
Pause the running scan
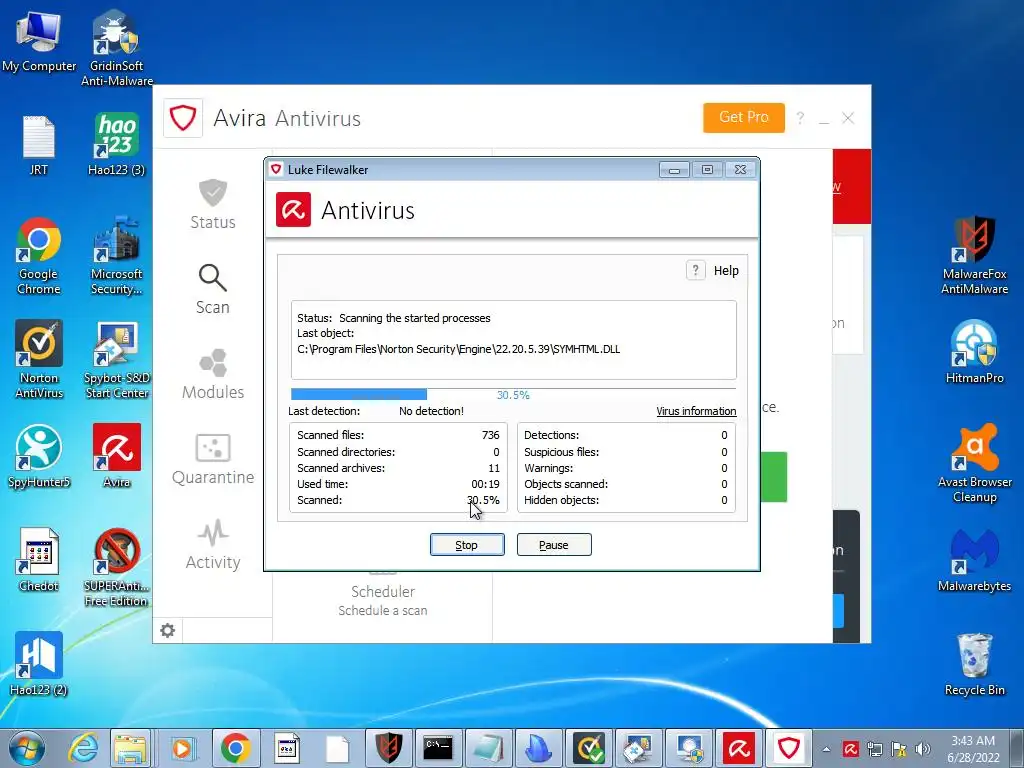[x=554, y=545]
